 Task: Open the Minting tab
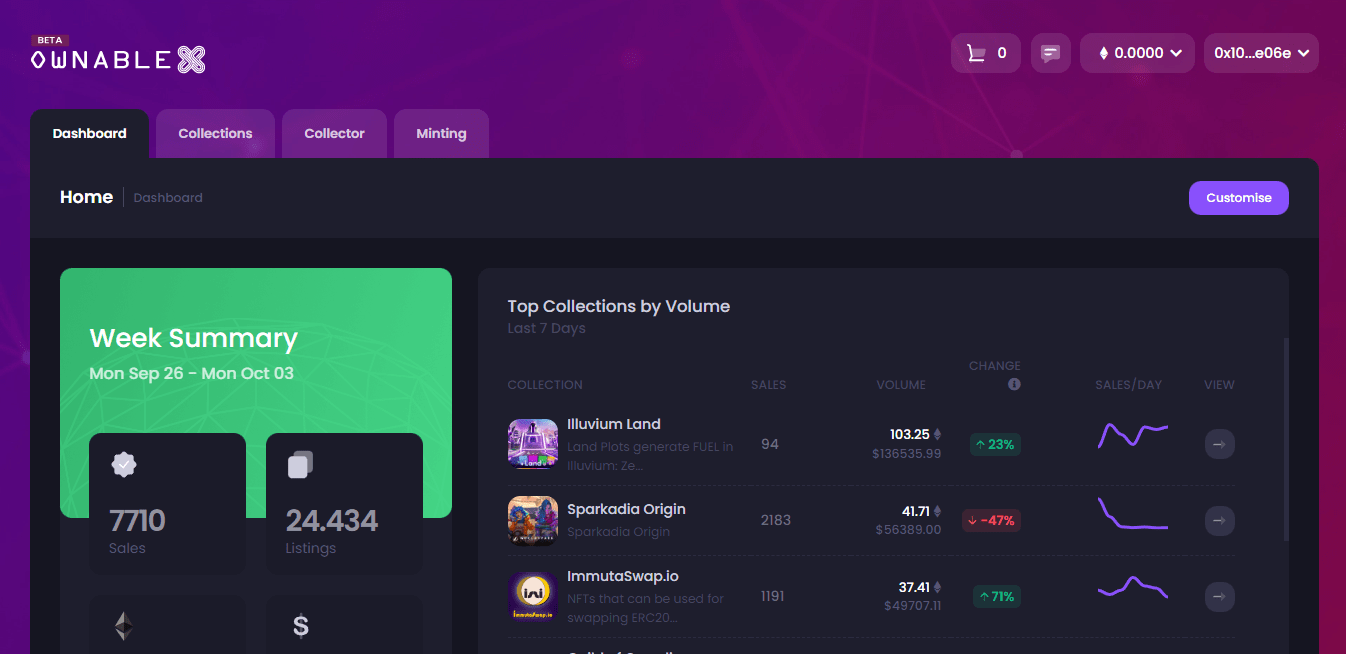[x=441, y=133]
